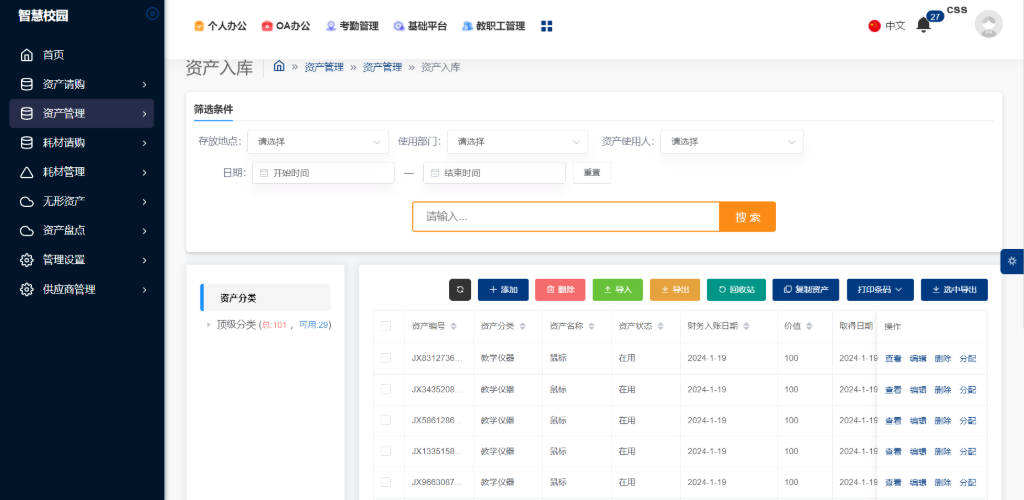The height and width of the screenshot is (500, 1024).
Task: Click 编辑 in row JX3435208
Action: click(x=918, y=390)
